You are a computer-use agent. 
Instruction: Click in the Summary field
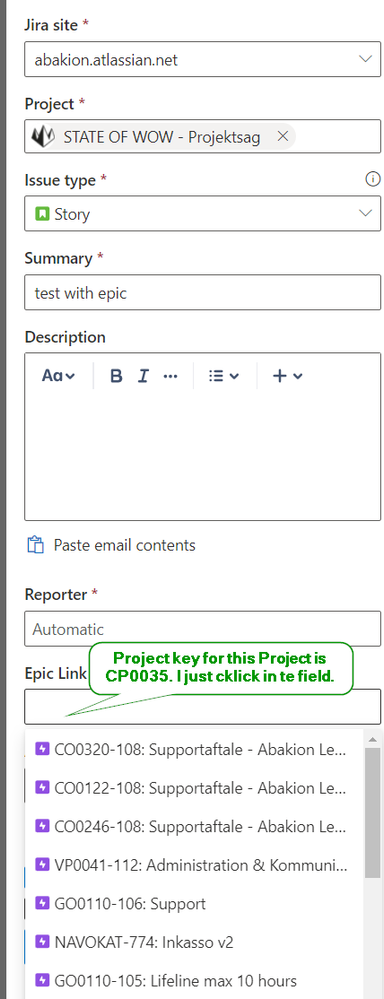[203, 292]
